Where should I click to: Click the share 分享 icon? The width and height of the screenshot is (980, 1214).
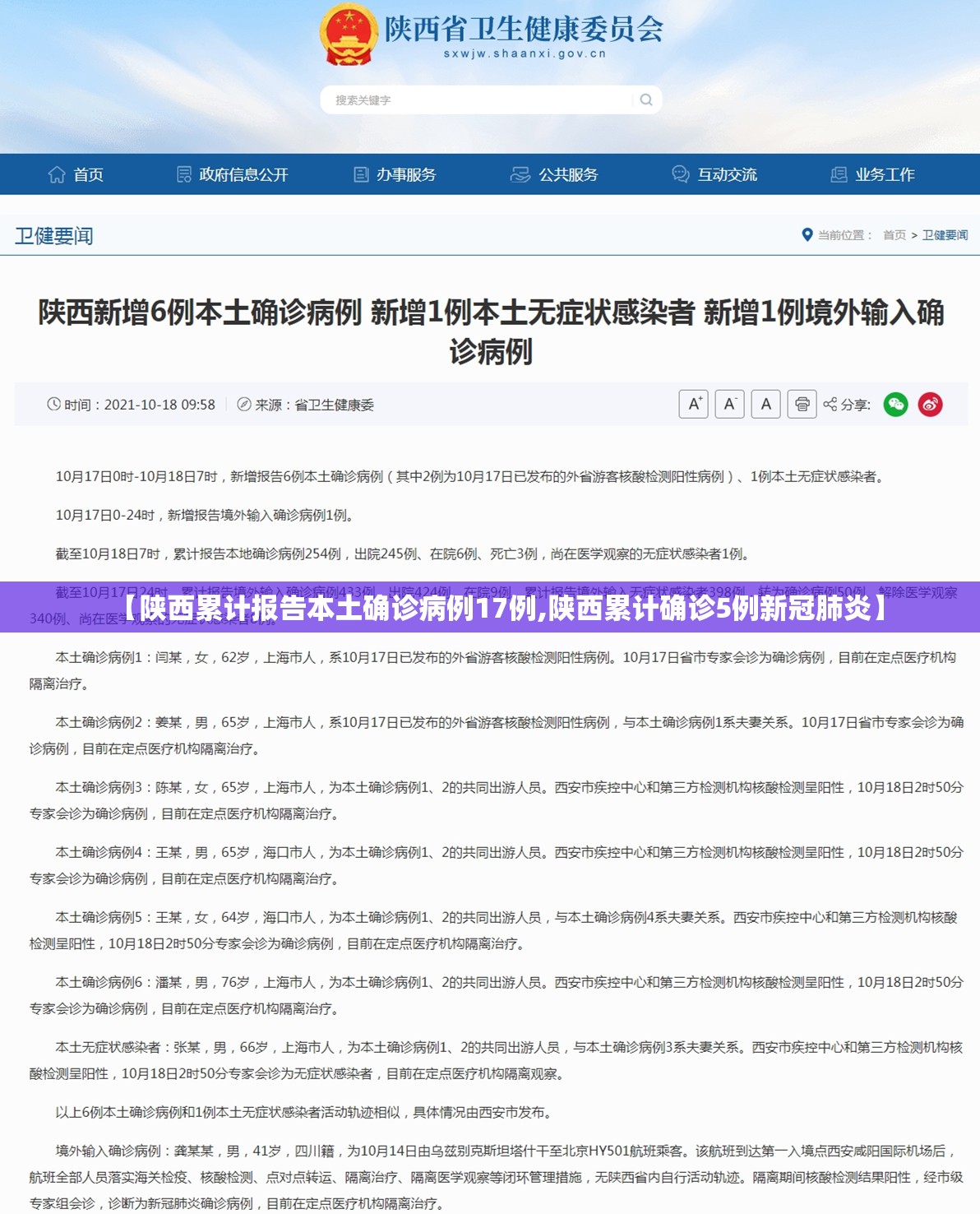[830, 404]
